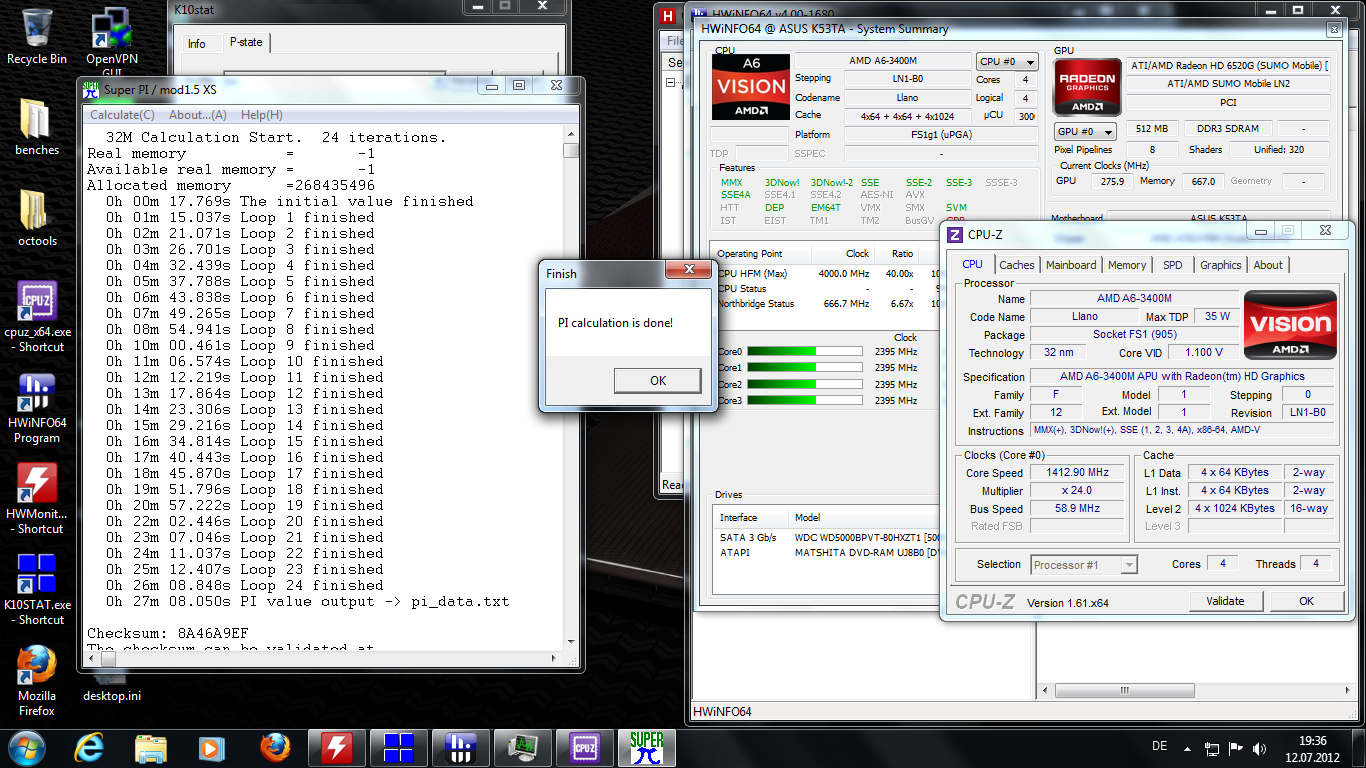Open Processor #1 selection dropdown in CPU-Z
Image resolution: width=1366 pixels, height=768 pixels.
tap(1084, 565)
